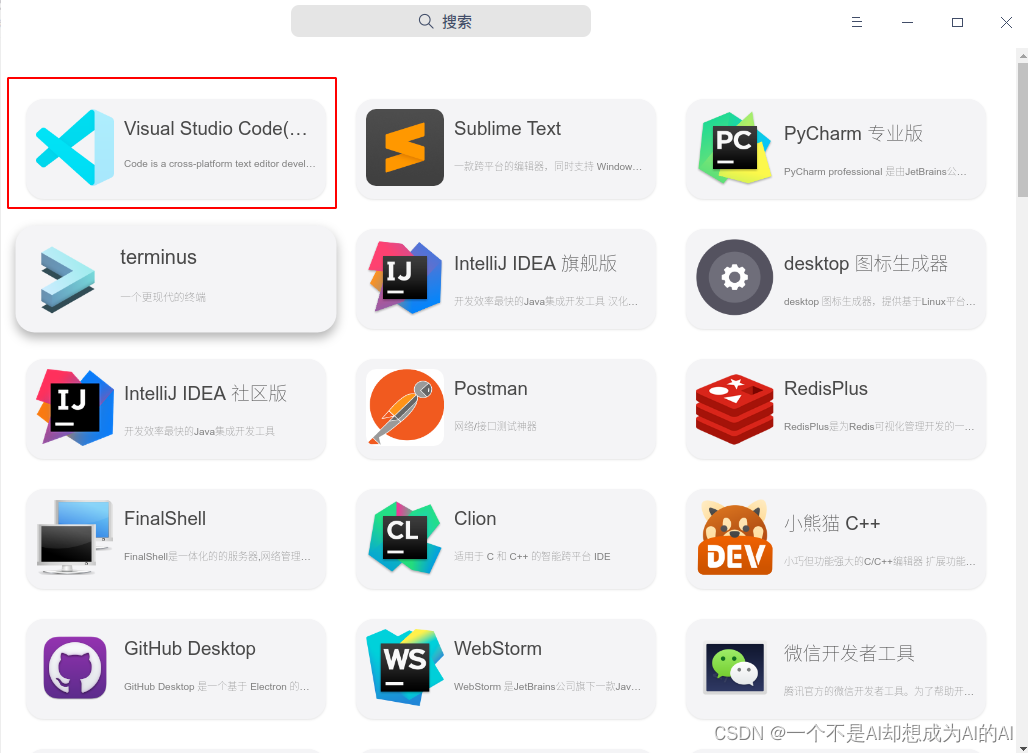1028x753 pixels.
Task: Close the app store window
Action: pyautogui.click(x=1006, y=22)
